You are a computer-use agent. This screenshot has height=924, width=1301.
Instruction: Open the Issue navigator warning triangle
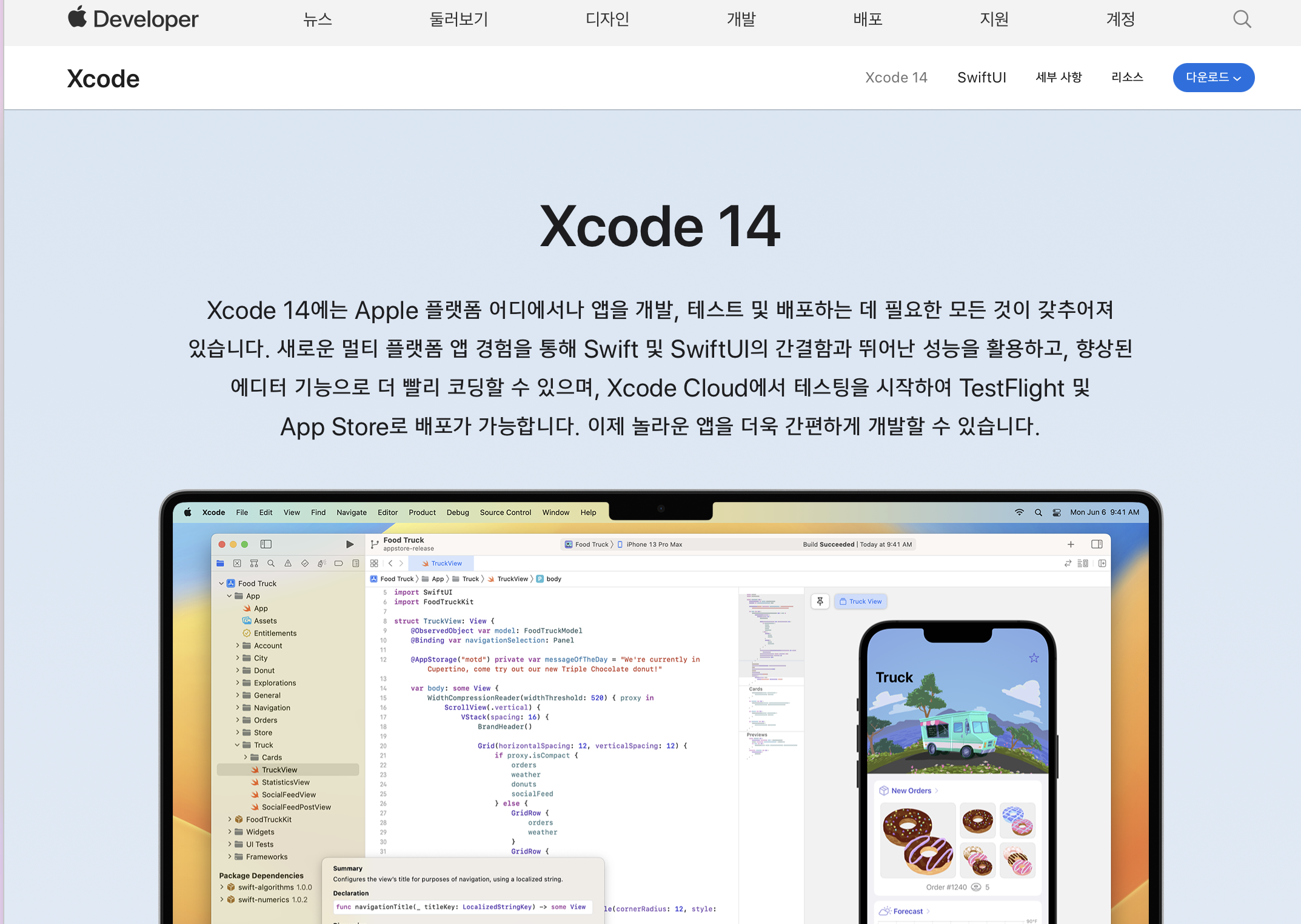click(288, 563)
